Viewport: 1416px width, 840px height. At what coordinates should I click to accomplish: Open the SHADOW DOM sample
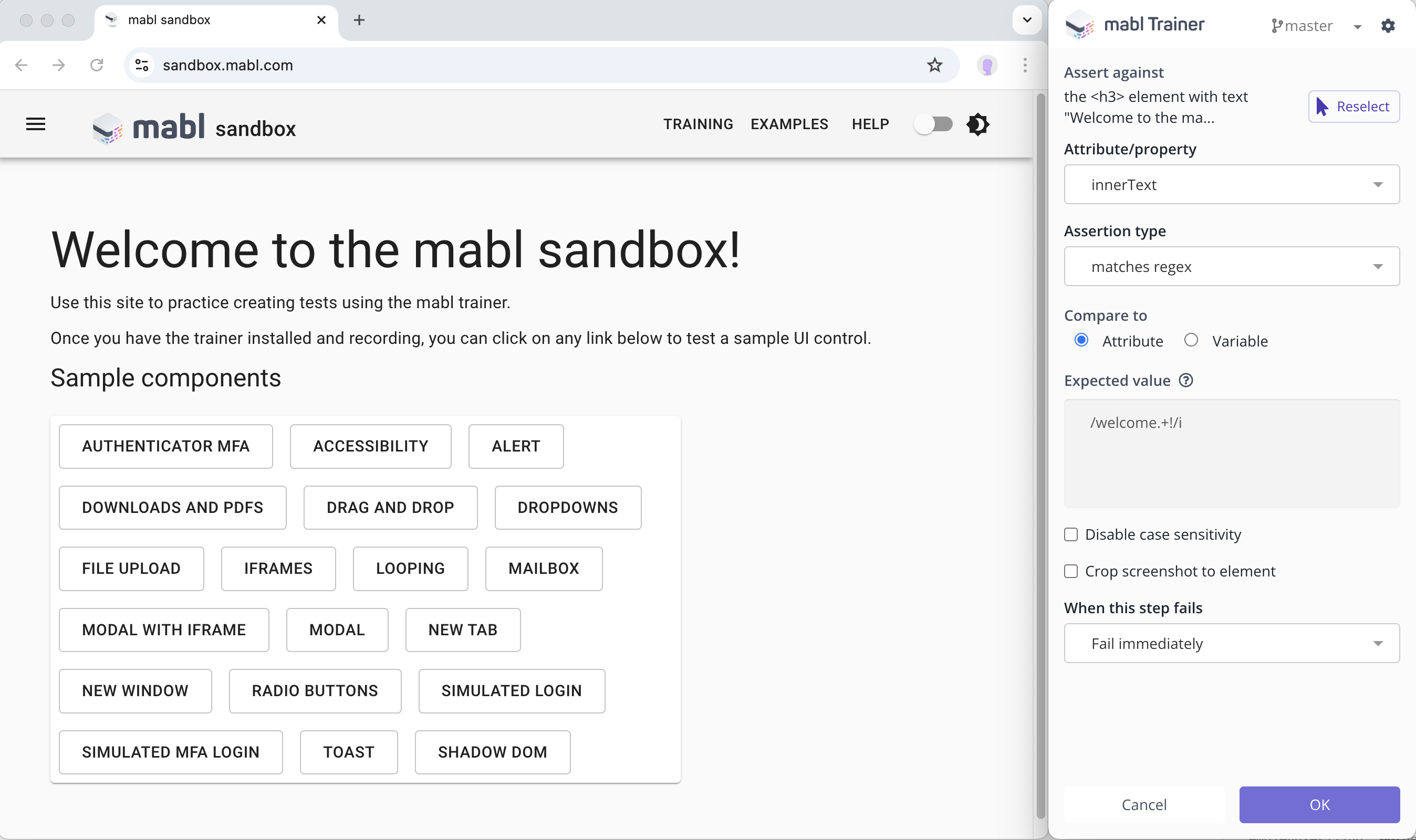tap(493, 752)
